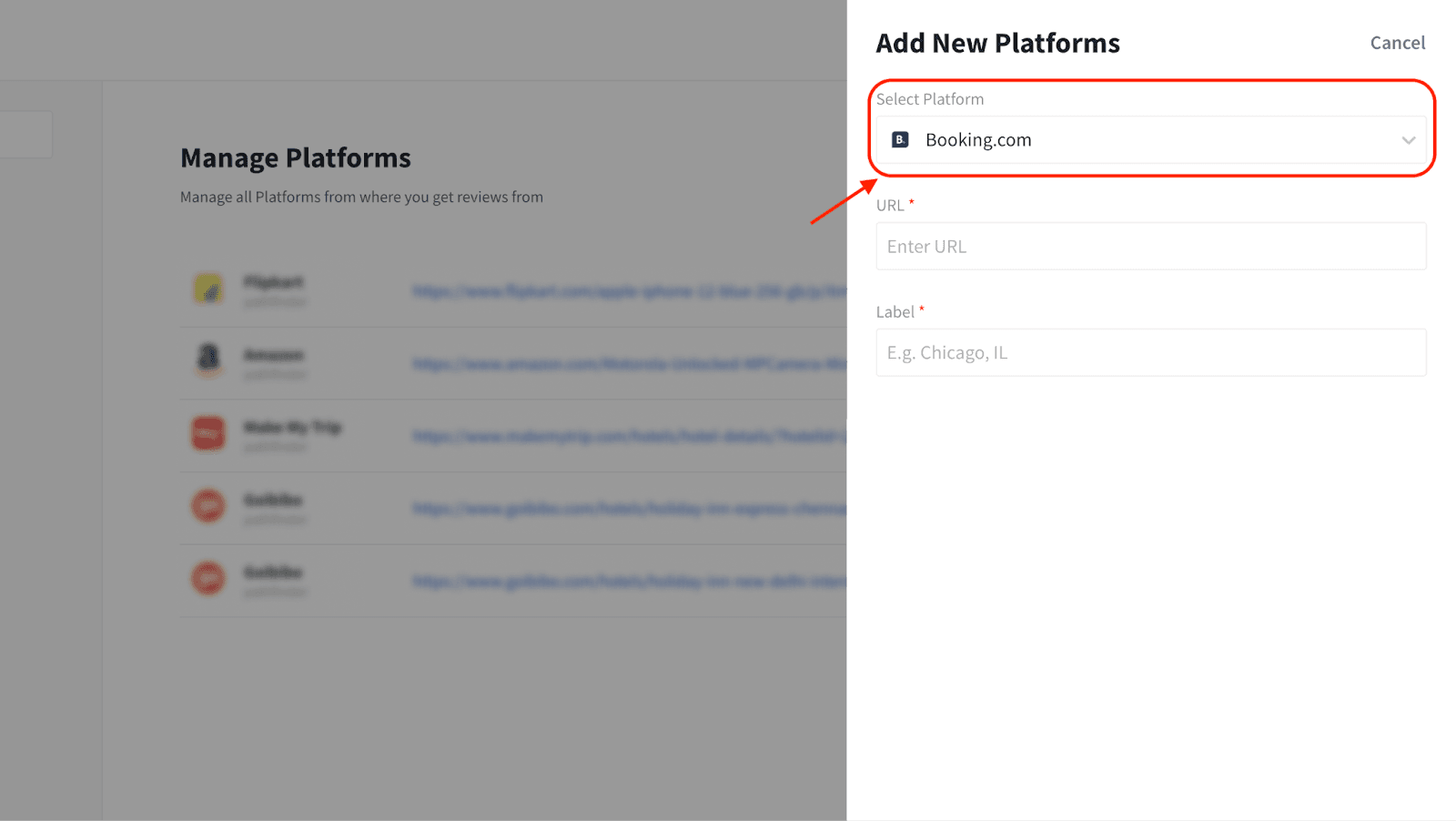The height and width of the screenshot is (821, 1456).
Task: Click the Booking.com logo in the dropdown
Action: [x=900, y=140]
